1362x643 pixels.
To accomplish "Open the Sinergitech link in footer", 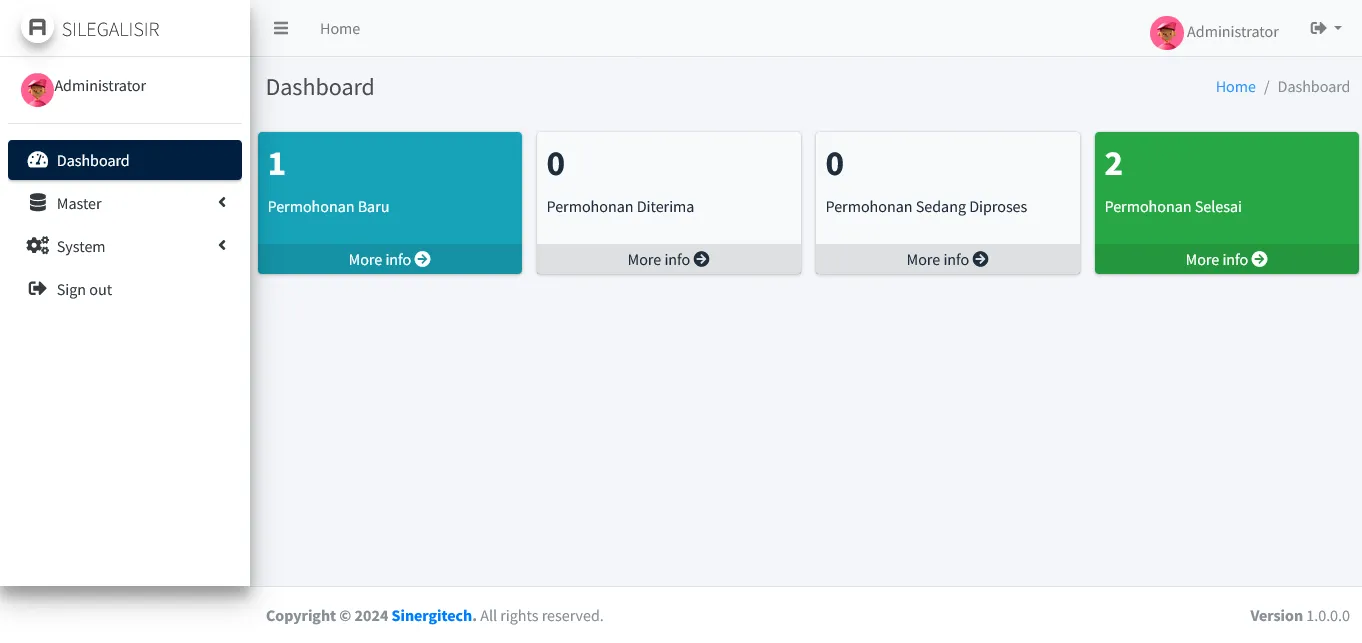I will pos(433,616).
